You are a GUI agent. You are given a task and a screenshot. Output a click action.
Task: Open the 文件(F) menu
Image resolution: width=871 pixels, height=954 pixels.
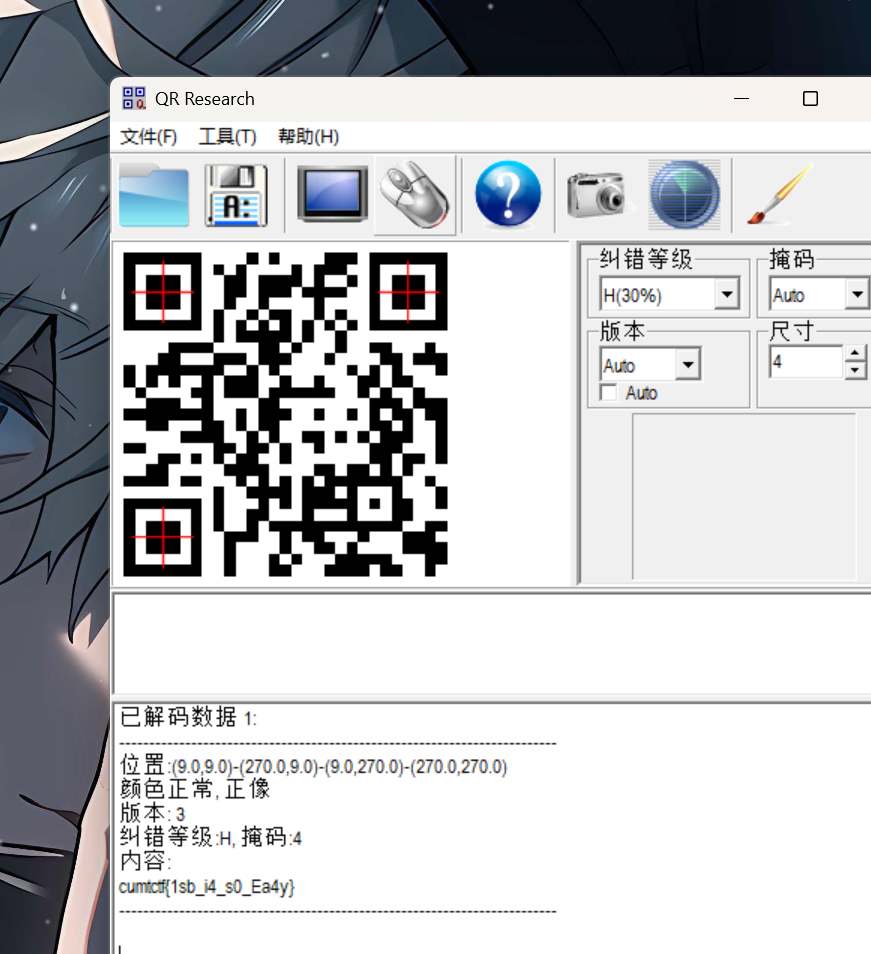click(x=148, y=137)
